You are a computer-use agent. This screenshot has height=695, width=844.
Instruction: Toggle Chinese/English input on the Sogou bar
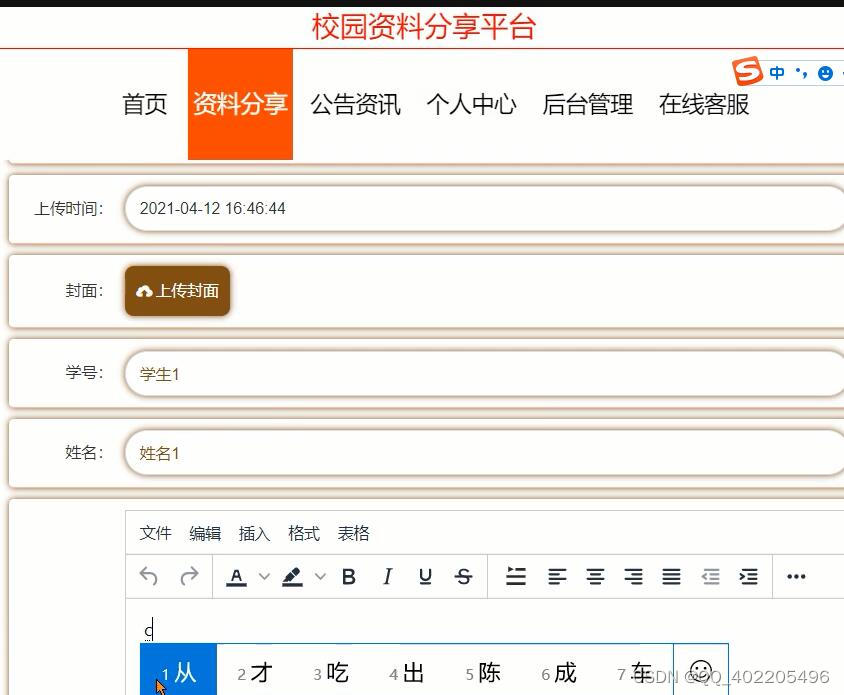pos(777,71)
